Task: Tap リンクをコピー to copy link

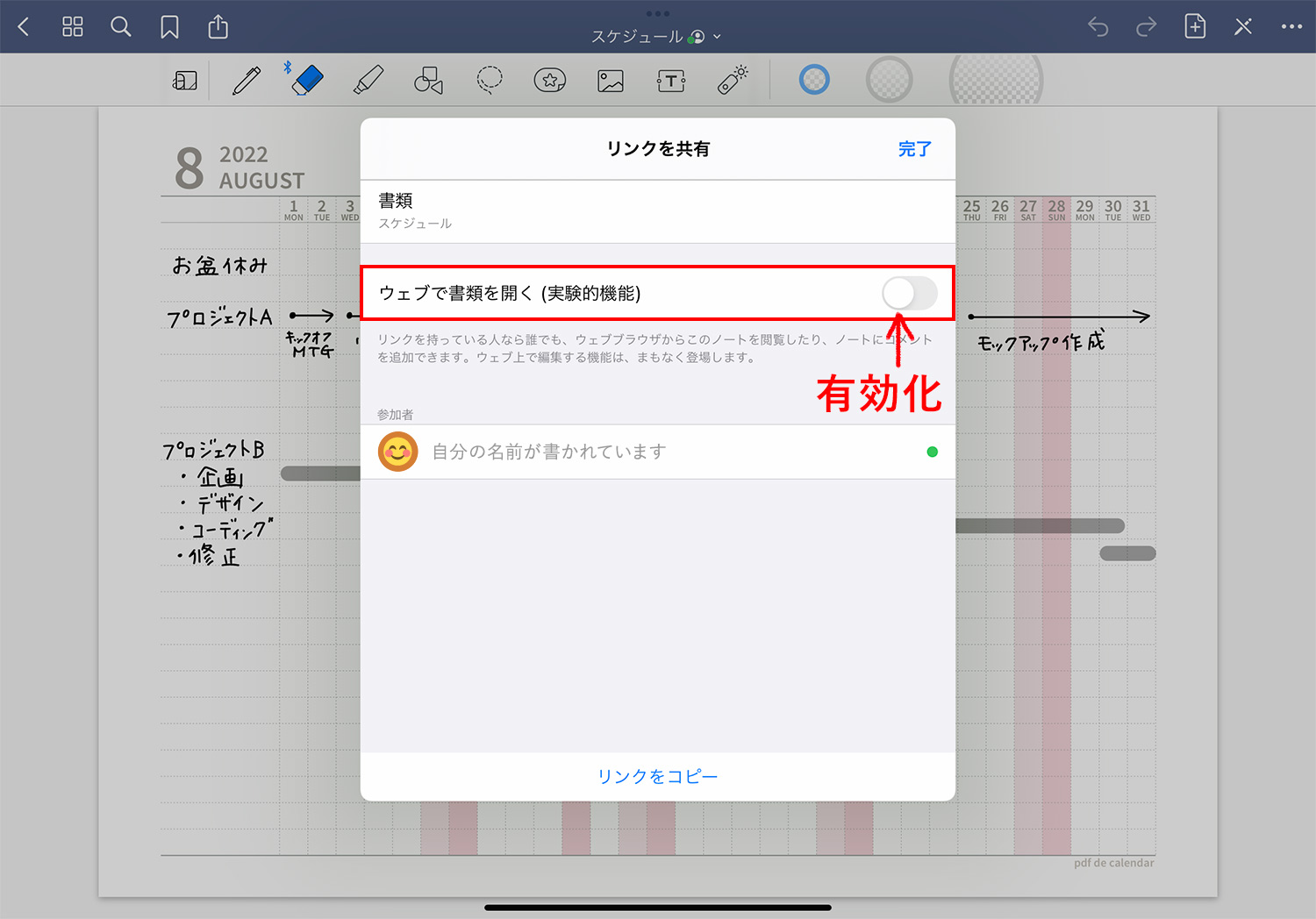Action: (x=658, y=777)
